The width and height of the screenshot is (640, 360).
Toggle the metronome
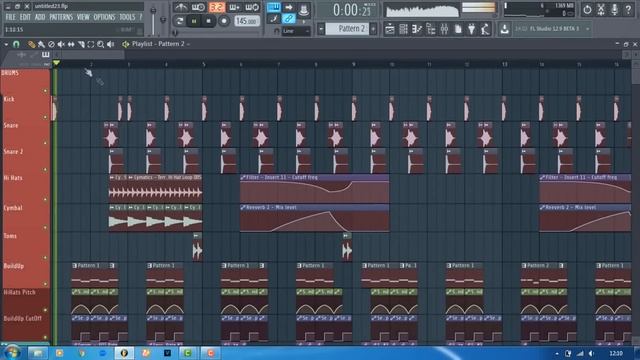coord(181,7)
